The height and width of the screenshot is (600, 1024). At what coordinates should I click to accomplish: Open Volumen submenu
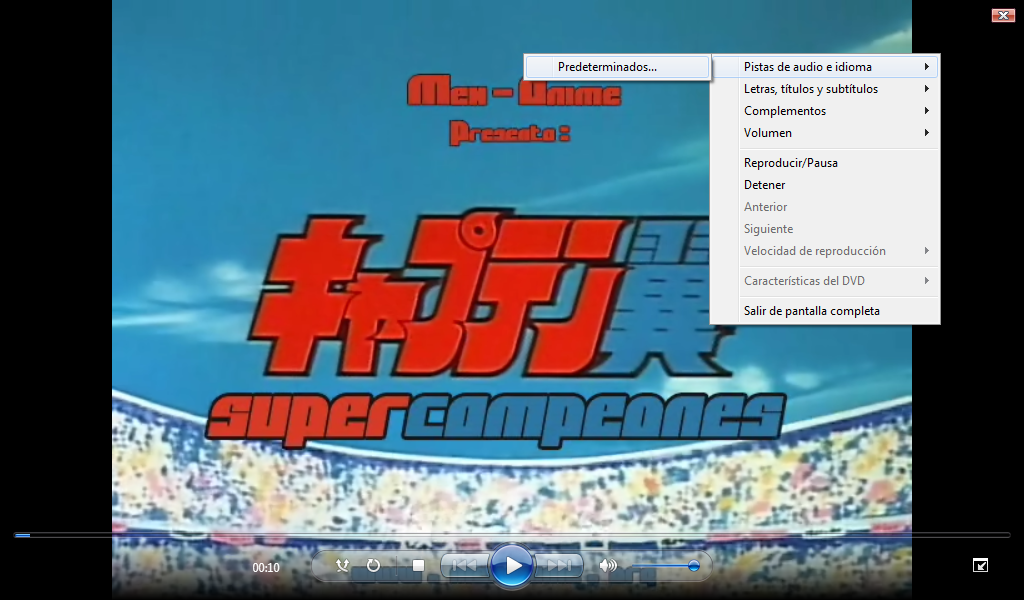[x=825, y=133]
